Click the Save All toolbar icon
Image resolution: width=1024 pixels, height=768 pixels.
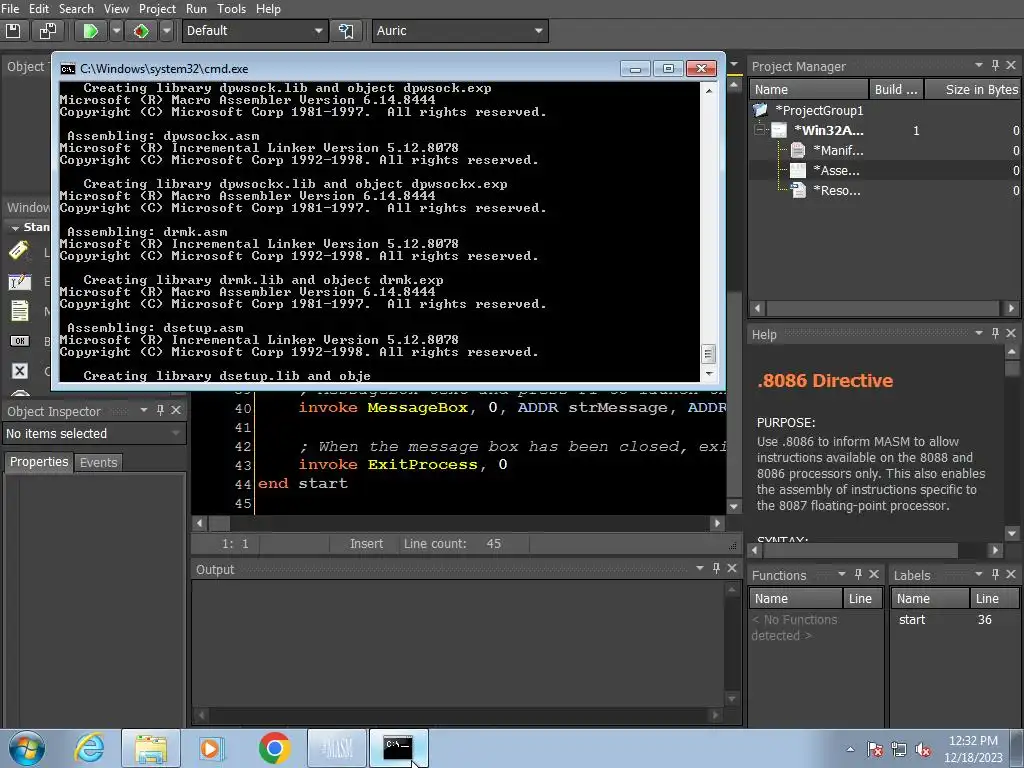tap(48, 31)
